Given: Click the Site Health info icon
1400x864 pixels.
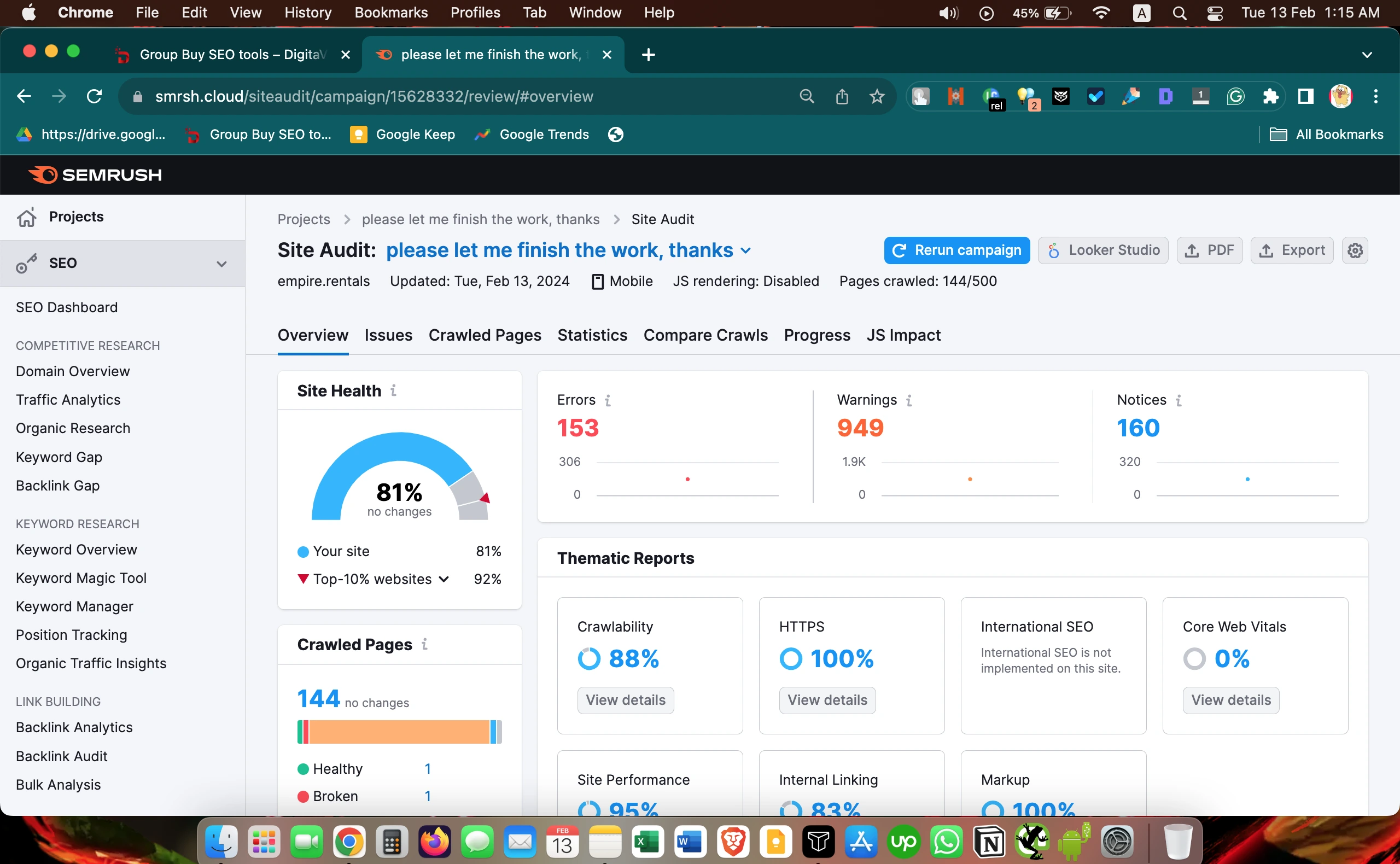Looking at the screenshot, I should 393,390.
